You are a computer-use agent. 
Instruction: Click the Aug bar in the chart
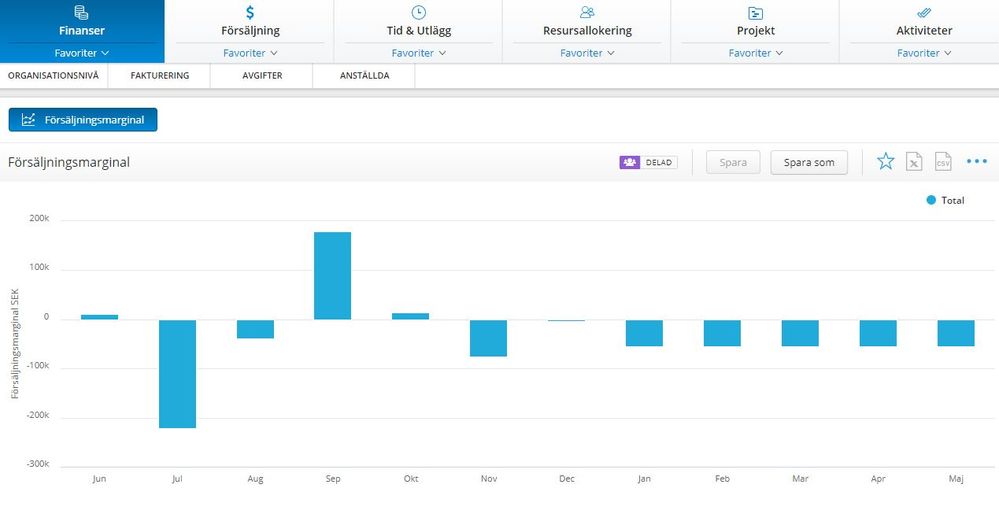pos(255,329)
